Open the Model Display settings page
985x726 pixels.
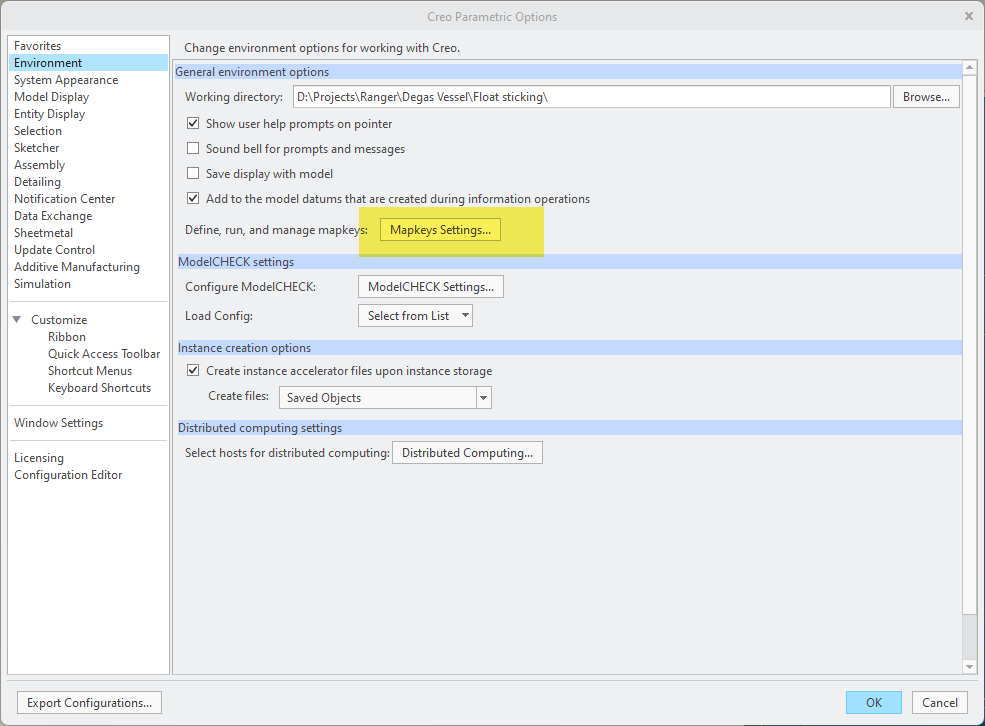51,96
